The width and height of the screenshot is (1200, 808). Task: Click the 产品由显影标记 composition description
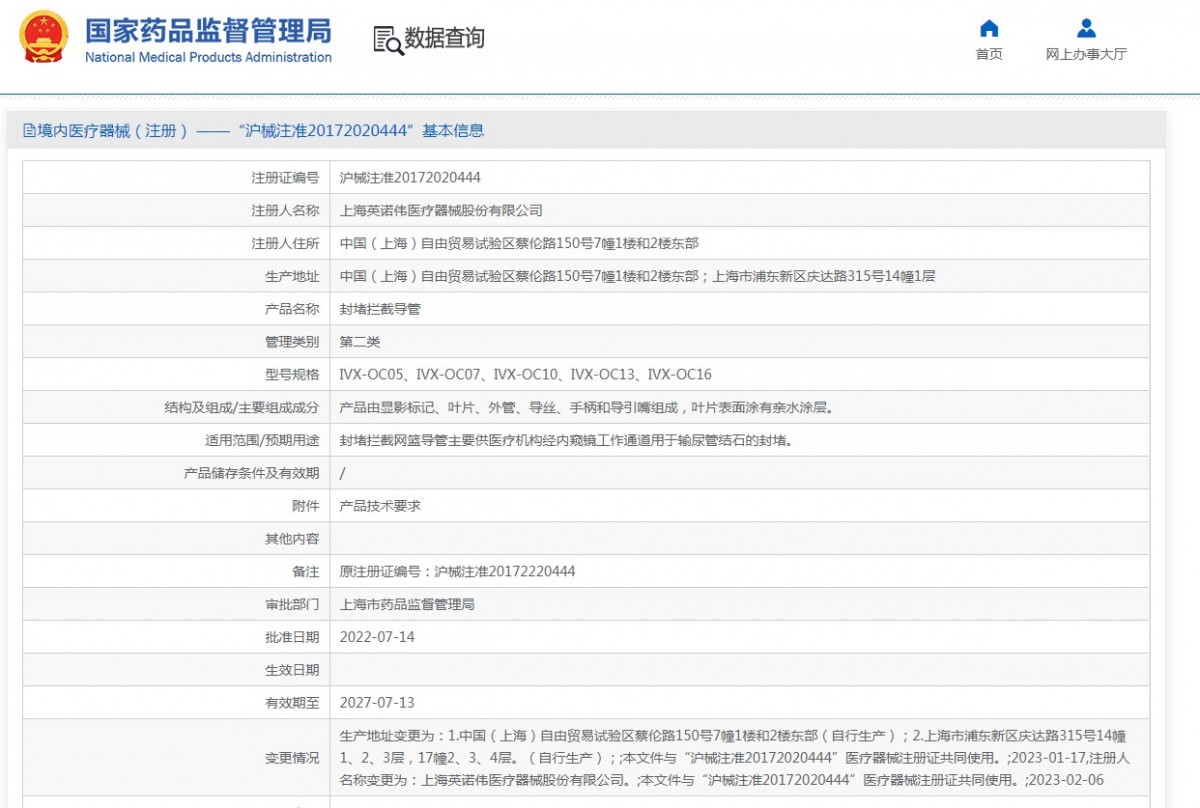[x=586, y=408]
